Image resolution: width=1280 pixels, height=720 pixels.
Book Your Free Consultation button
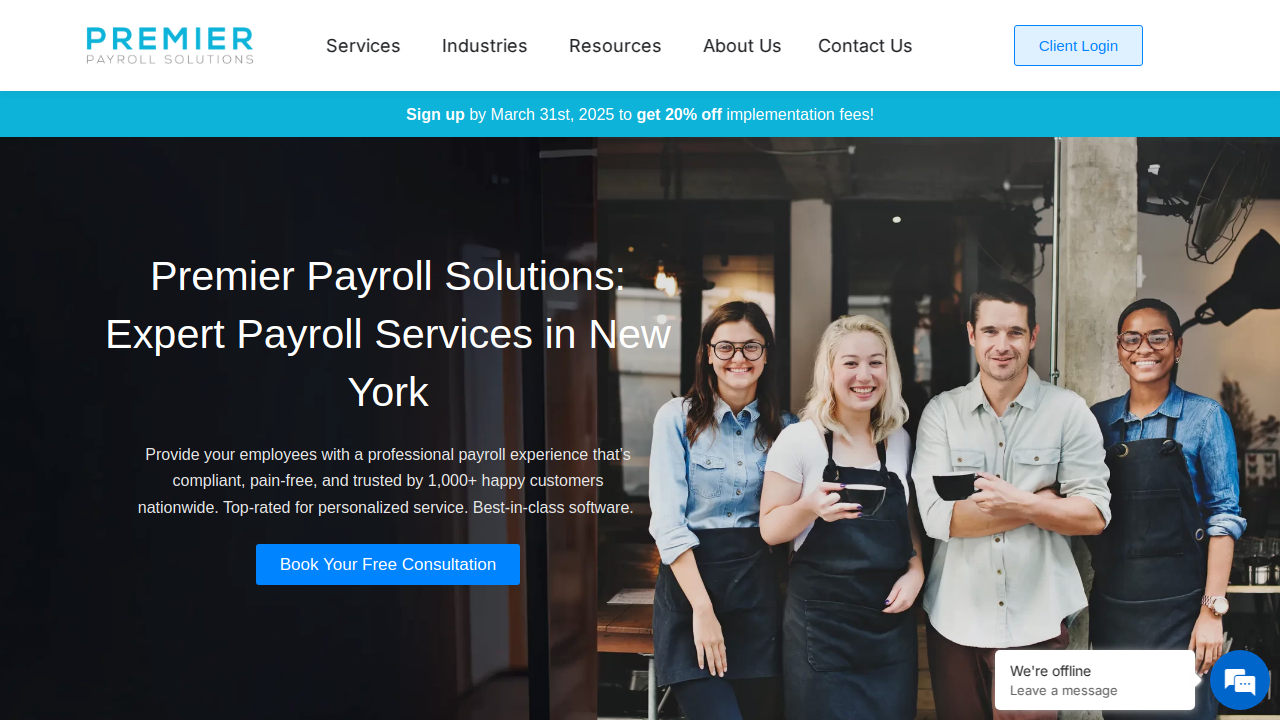(x=388, y=564)
